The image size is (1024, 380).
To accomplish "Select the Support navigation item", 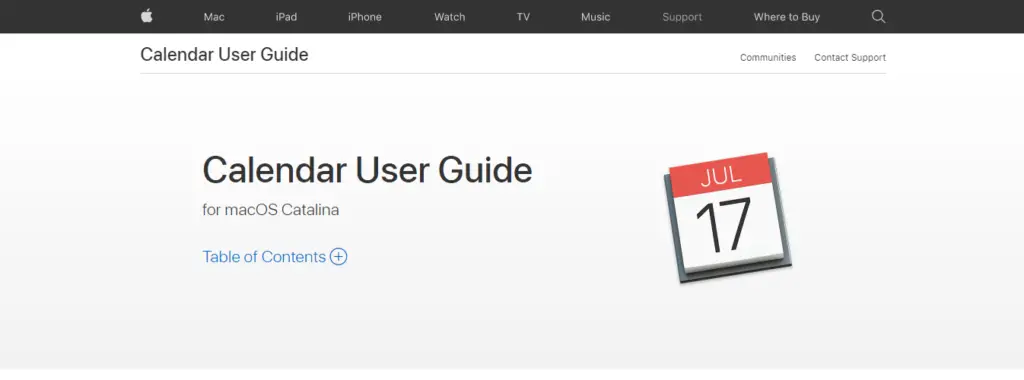I will 682,17.
